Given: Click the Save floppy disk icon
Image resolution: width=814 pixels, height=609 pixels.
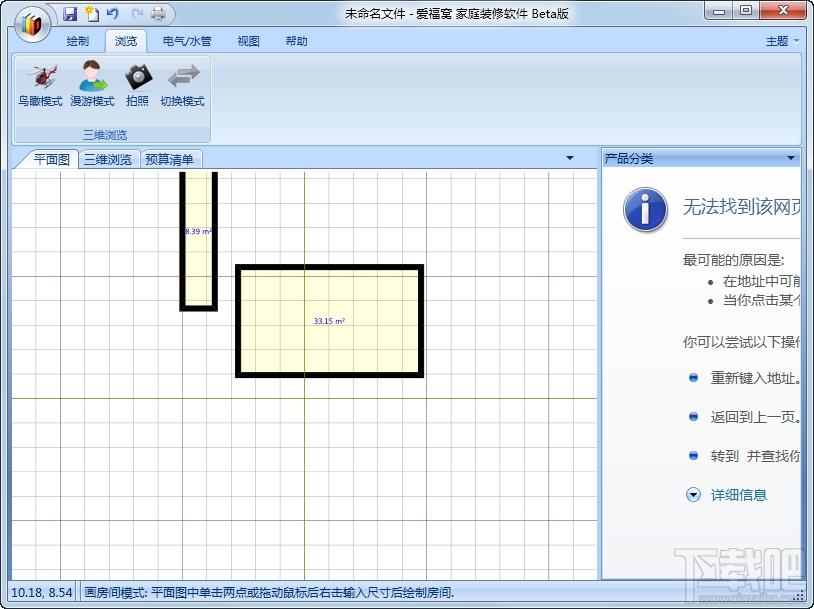Looking at the screenshot, I should click(70, 14).
